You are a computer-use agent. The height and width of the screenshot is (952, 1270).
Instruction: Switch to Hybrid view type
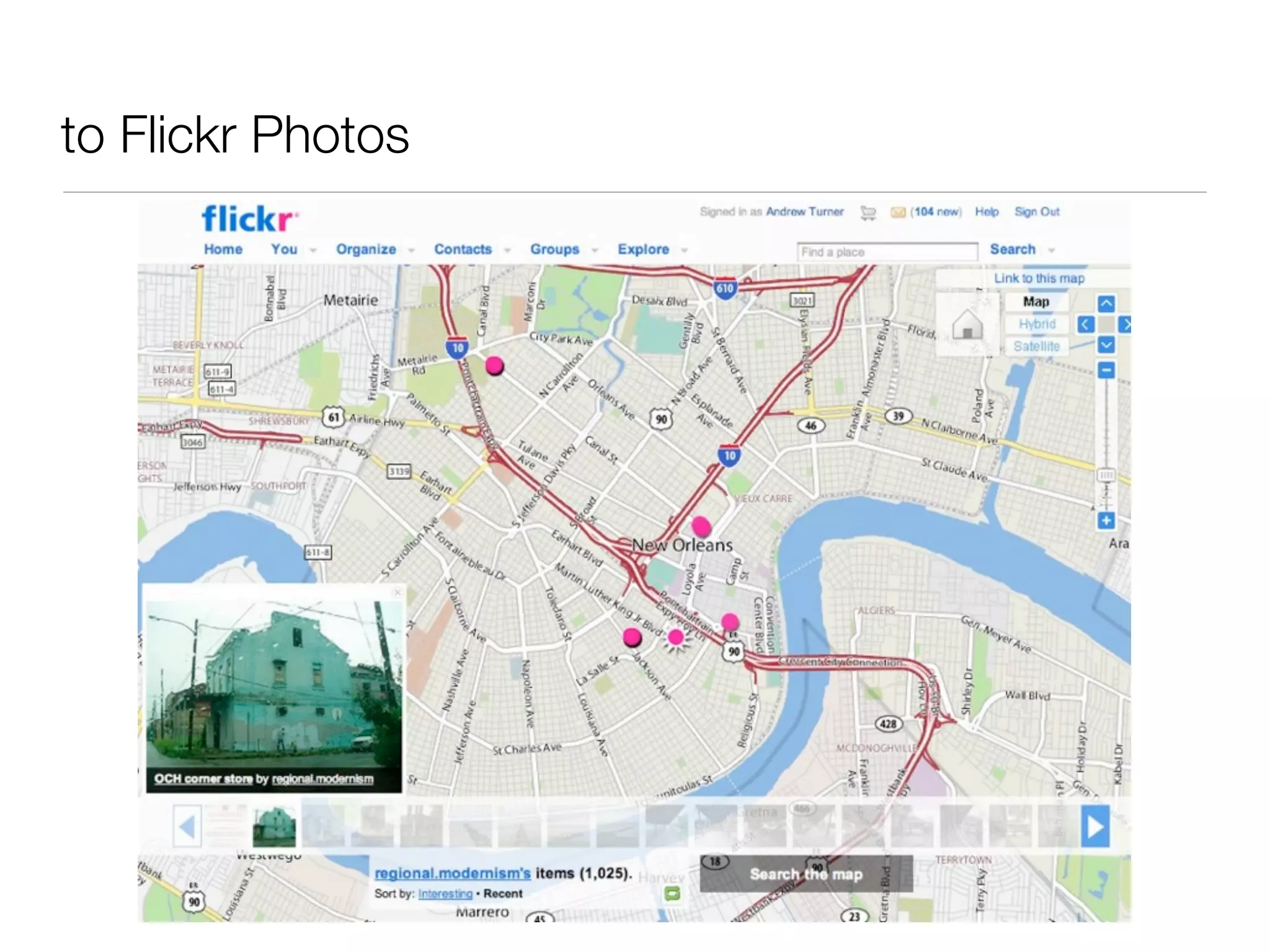[1037, 324]
